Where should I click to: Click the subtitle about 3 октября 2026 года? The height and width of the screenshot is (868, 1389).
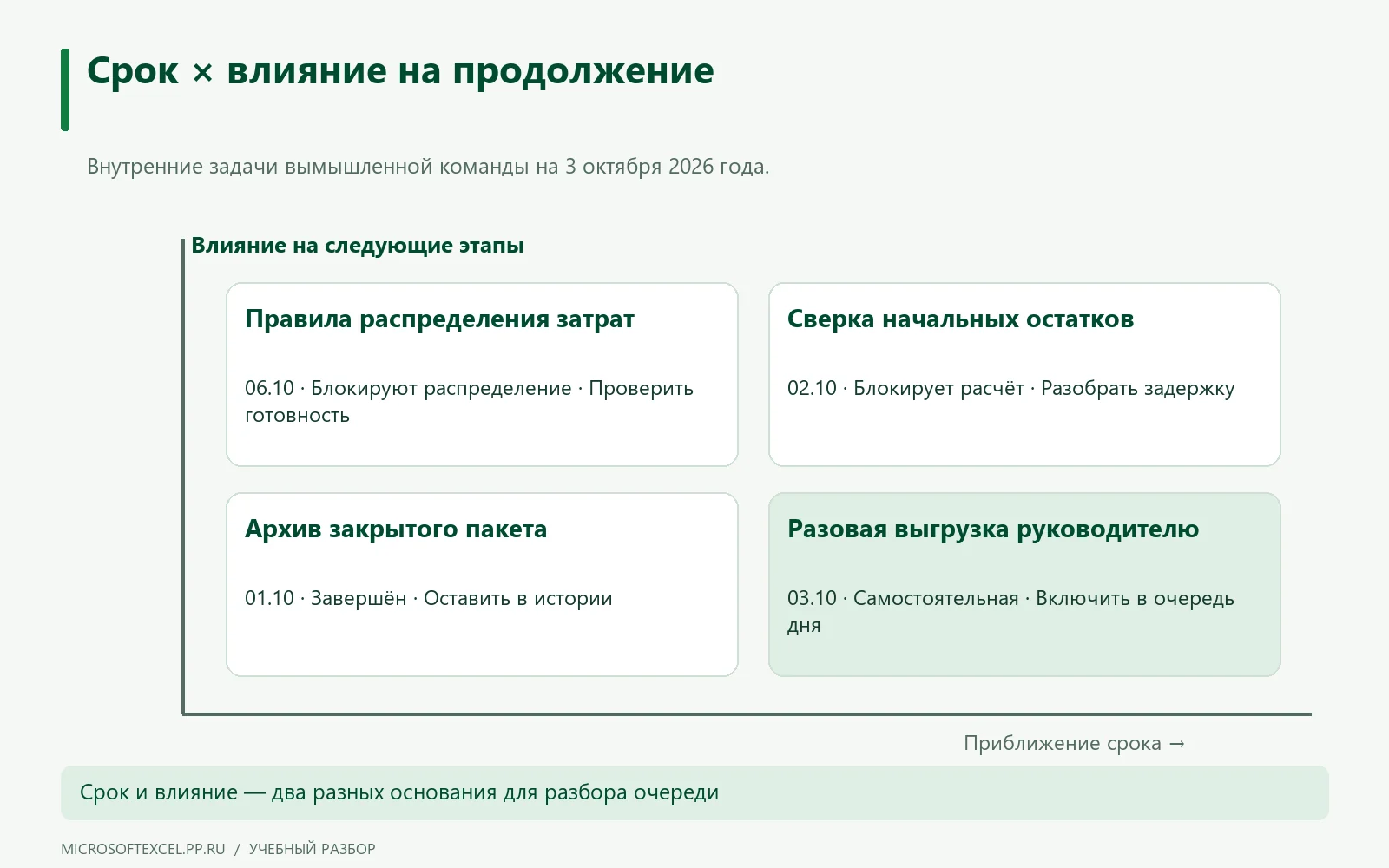tap(428, 167)
